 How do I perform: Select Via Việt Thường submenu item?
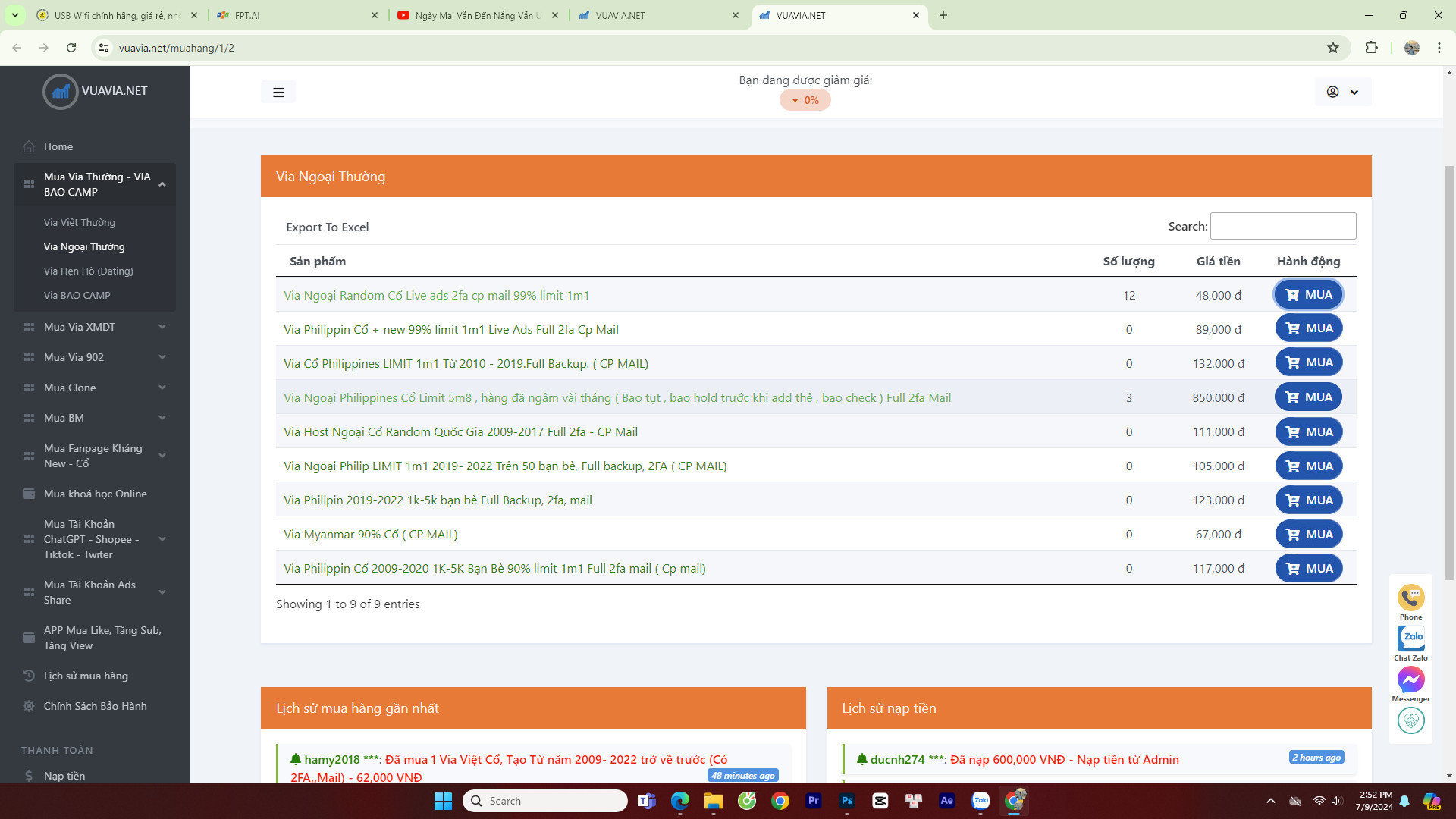(x=80, y=222)
